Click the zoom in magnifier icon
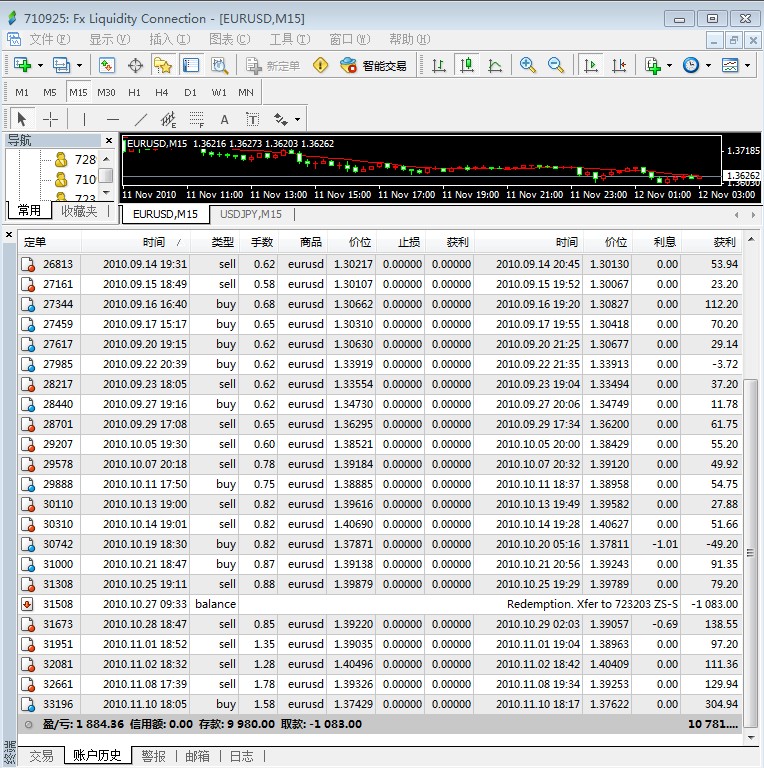The height and width of the screenshot is (768, 764). [528, 65]
